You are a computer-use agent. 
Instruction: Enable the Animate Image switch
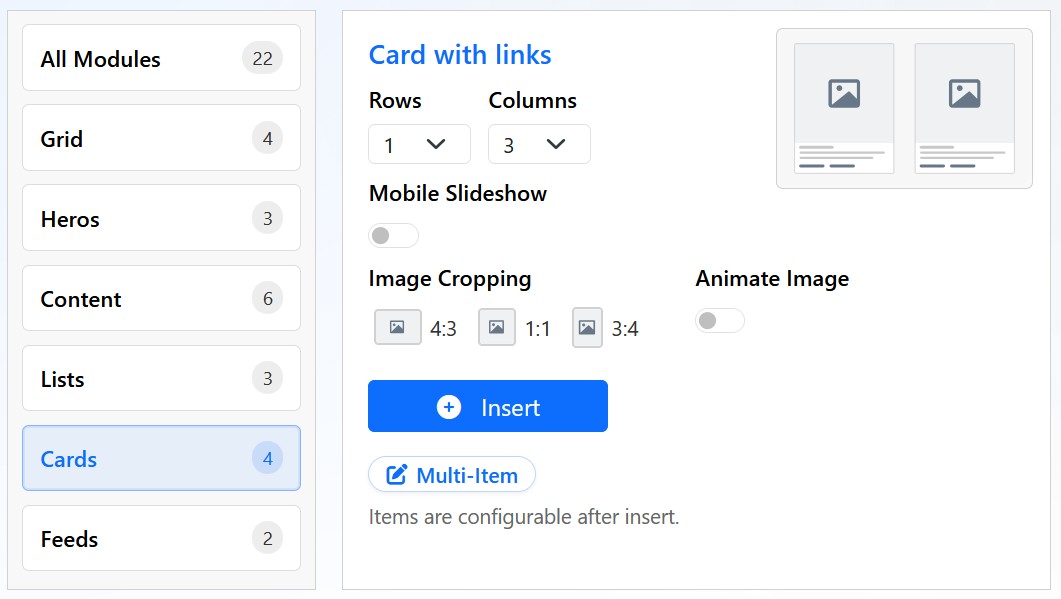pos(720,321)
